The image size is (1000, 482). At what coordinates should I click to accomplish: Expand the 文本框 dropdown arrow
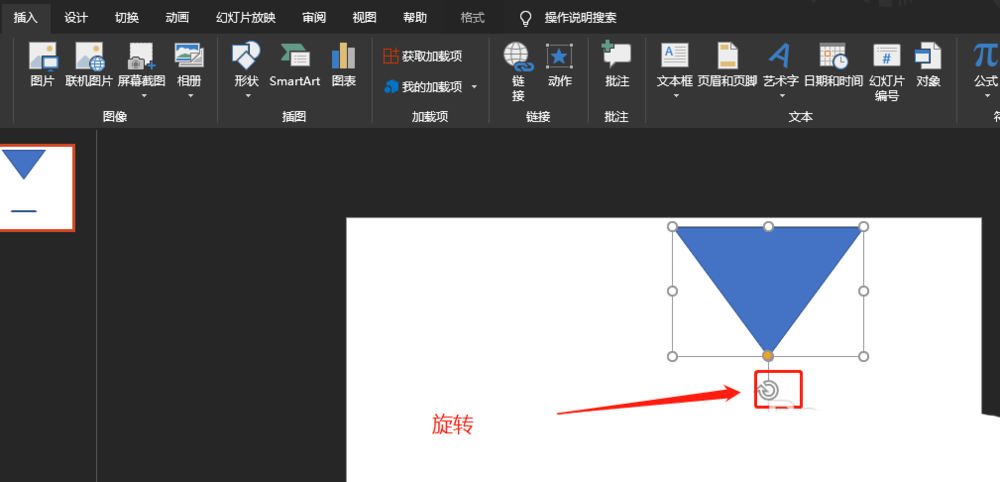(676, 96)
